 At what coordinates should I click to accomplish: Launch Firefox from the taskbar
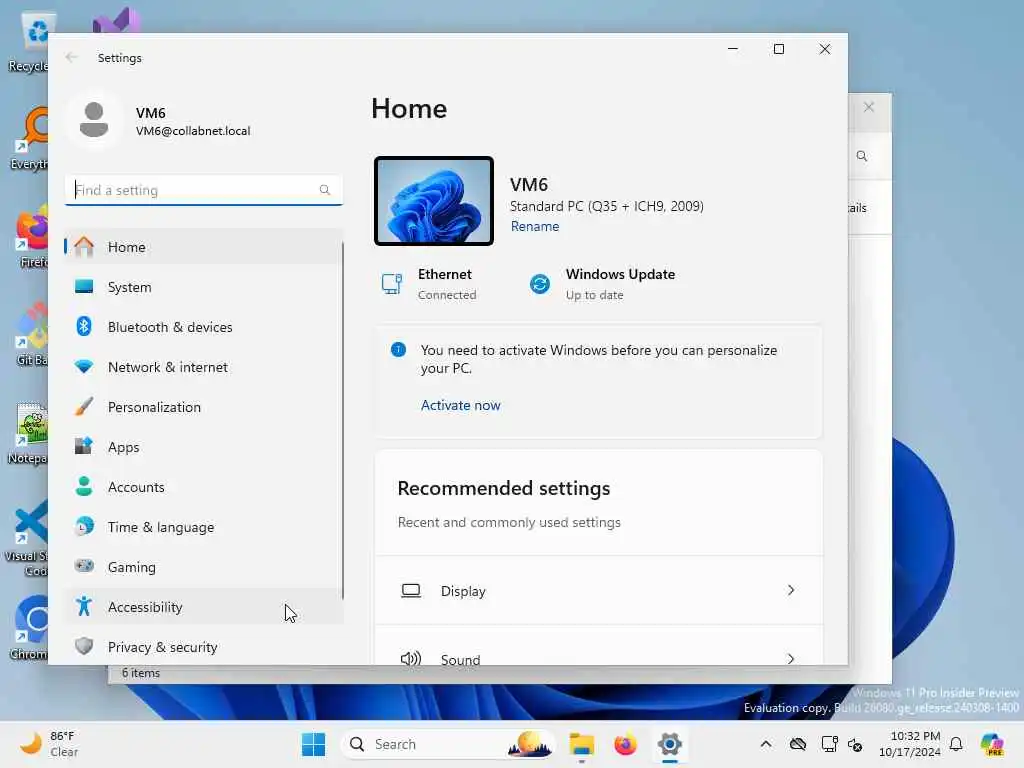click(626, 744)
